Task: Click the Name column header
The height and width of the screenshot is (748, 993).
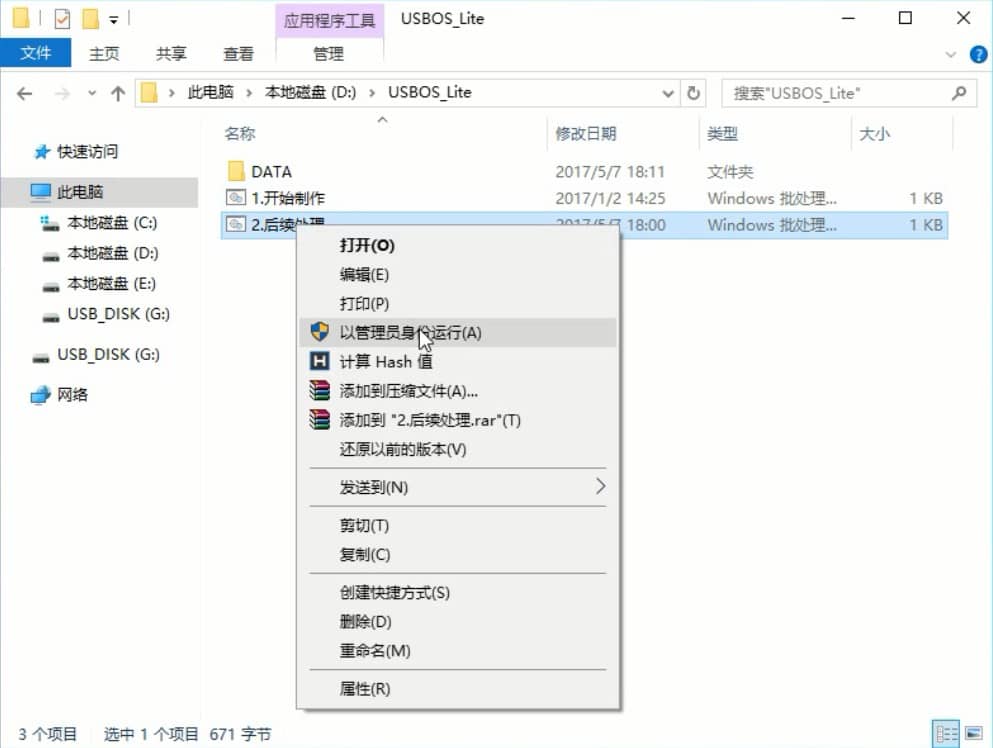Action: tap(240, 133)
